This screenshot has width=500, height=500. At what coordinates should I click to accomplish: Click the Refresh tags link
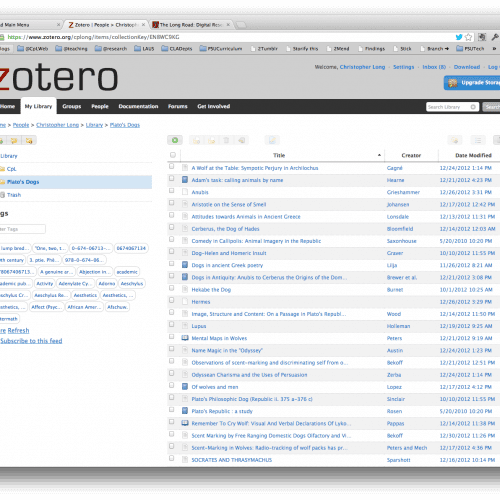tap(18, 330)
